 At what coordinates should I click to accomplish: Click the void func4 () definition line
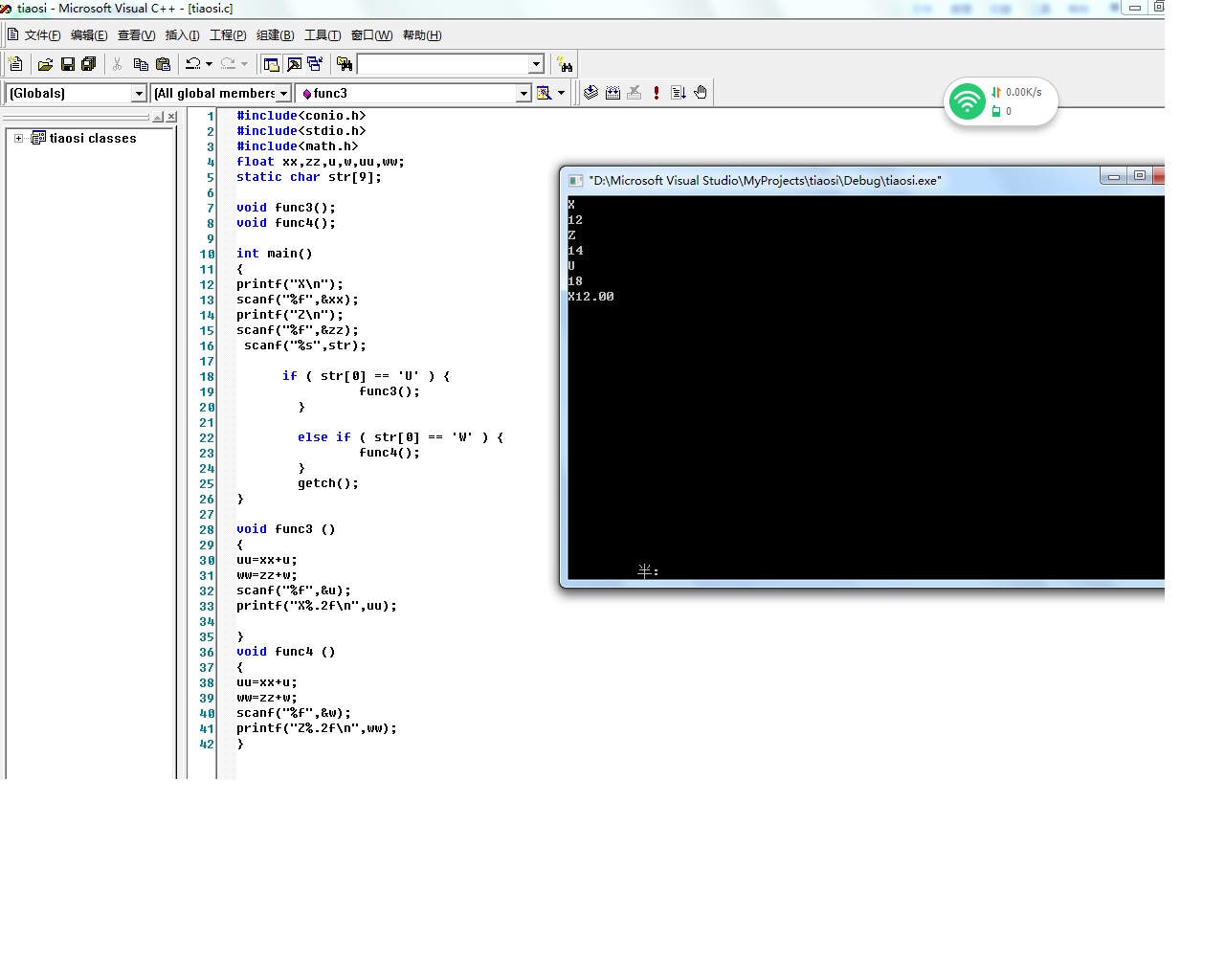tap(286, 652)
